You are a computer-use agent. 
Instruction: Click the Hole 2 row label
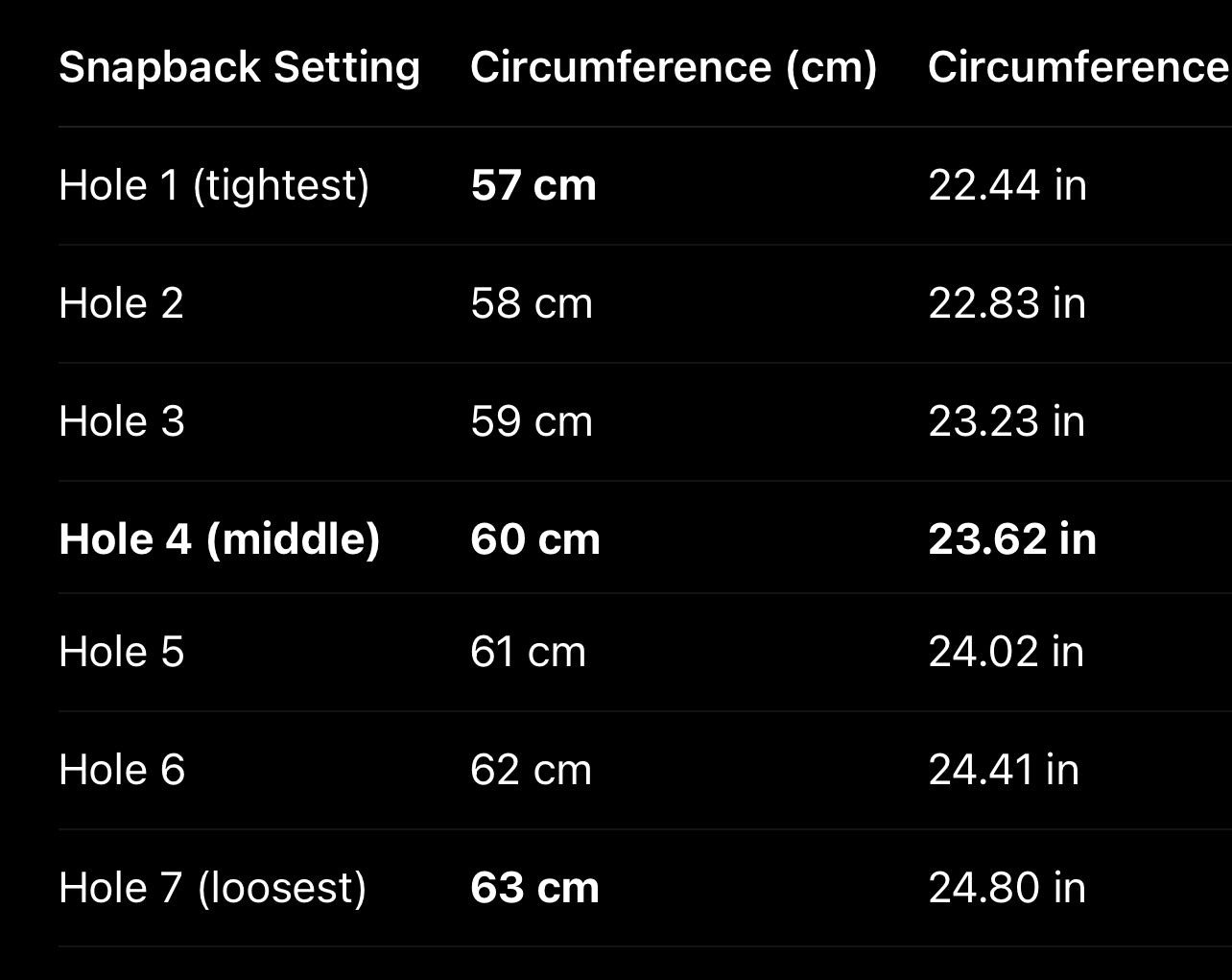(121, 303)
